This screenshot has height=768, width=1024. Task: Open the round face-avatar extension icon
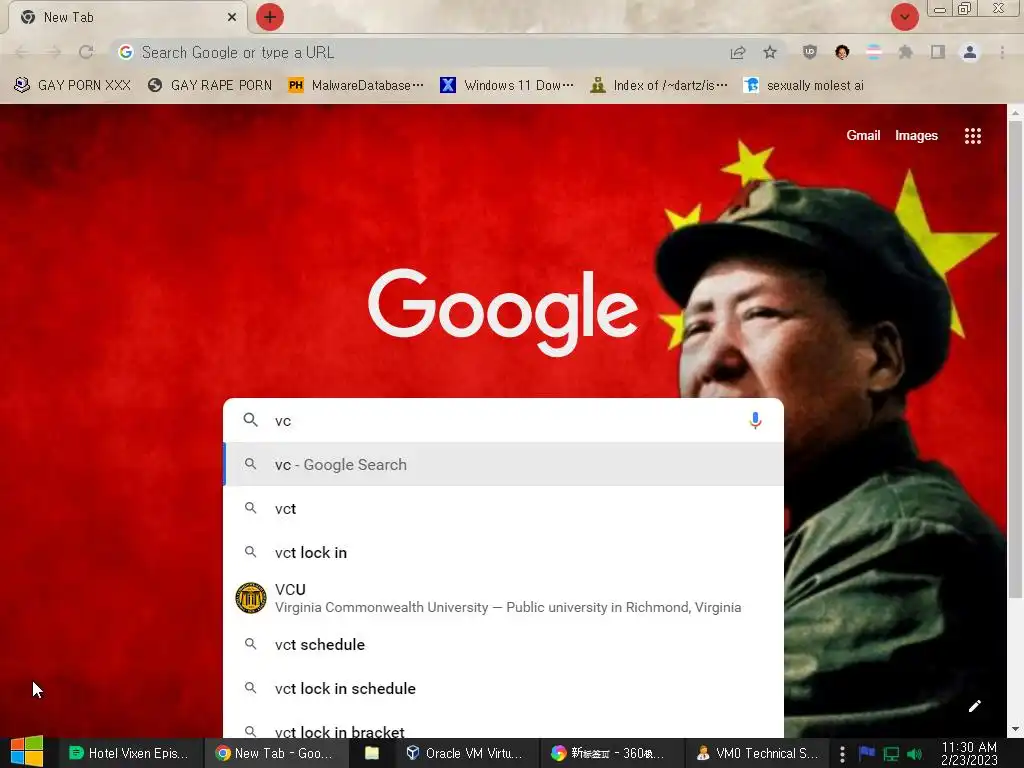click(842, 52)
